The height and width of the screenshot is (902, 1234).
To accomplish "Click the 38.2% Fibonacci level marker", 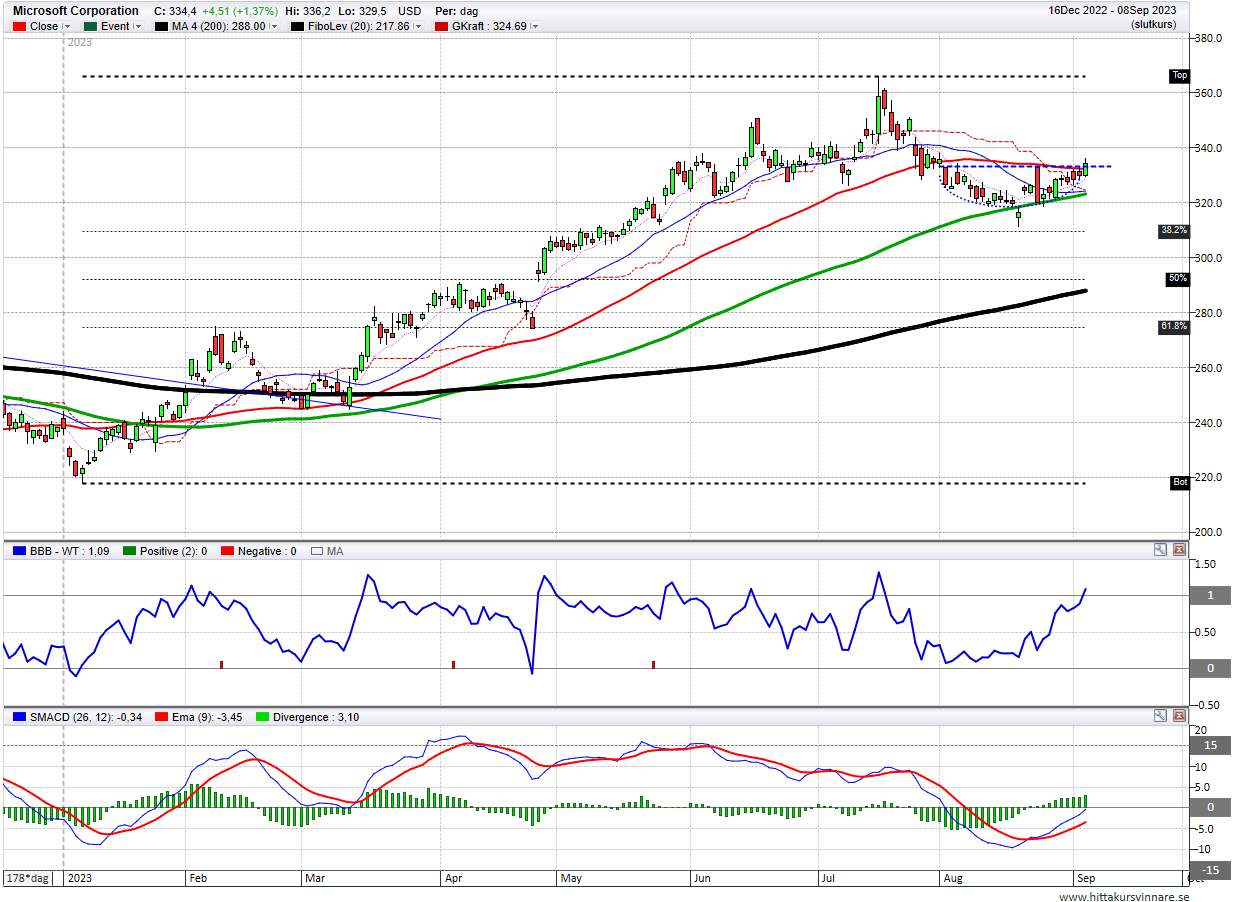I will point(1174,230).
